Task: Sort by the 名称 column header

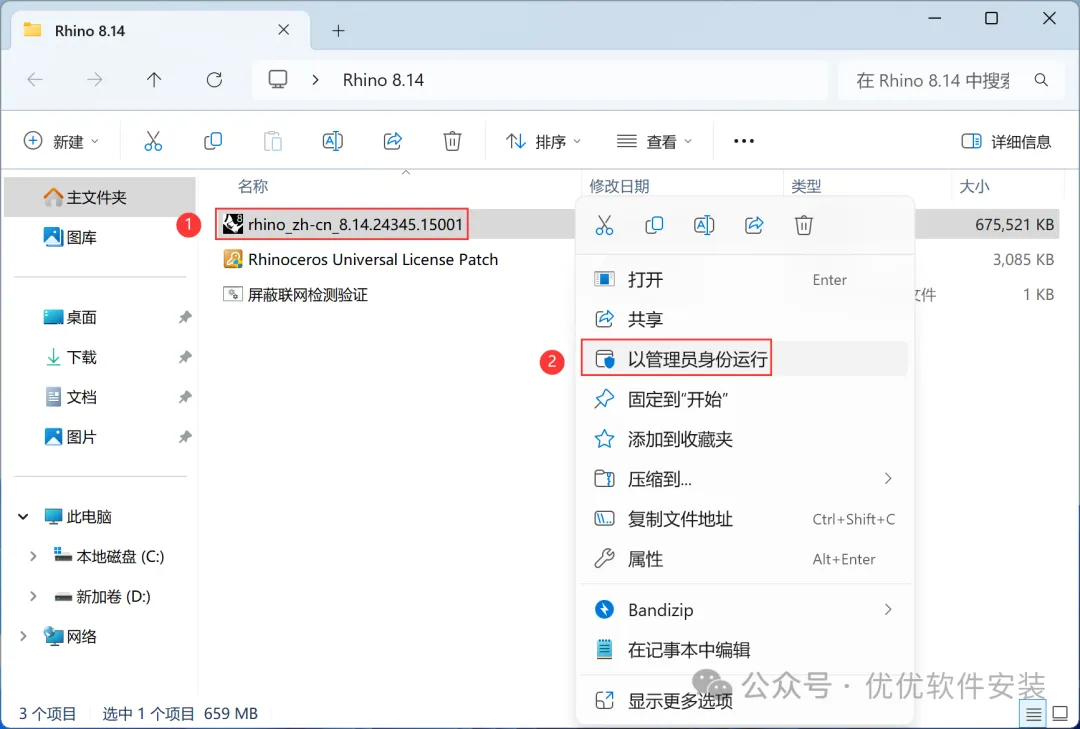Action: 252,186
